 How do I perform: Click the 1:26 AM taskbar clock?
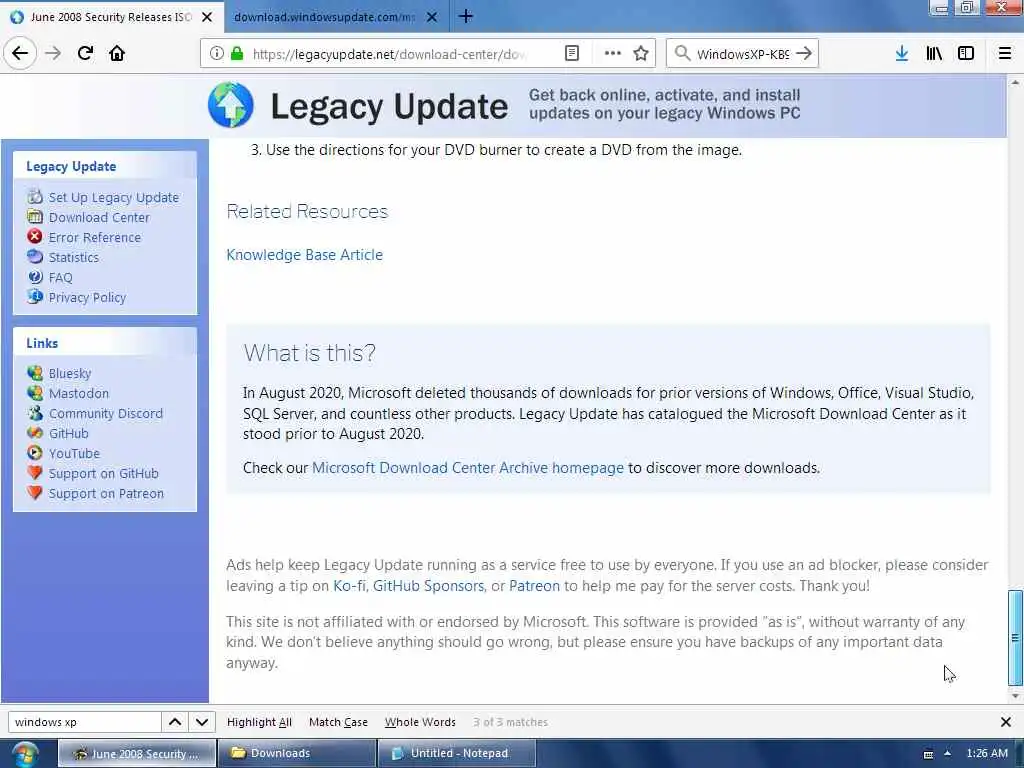tap(987, 753)
